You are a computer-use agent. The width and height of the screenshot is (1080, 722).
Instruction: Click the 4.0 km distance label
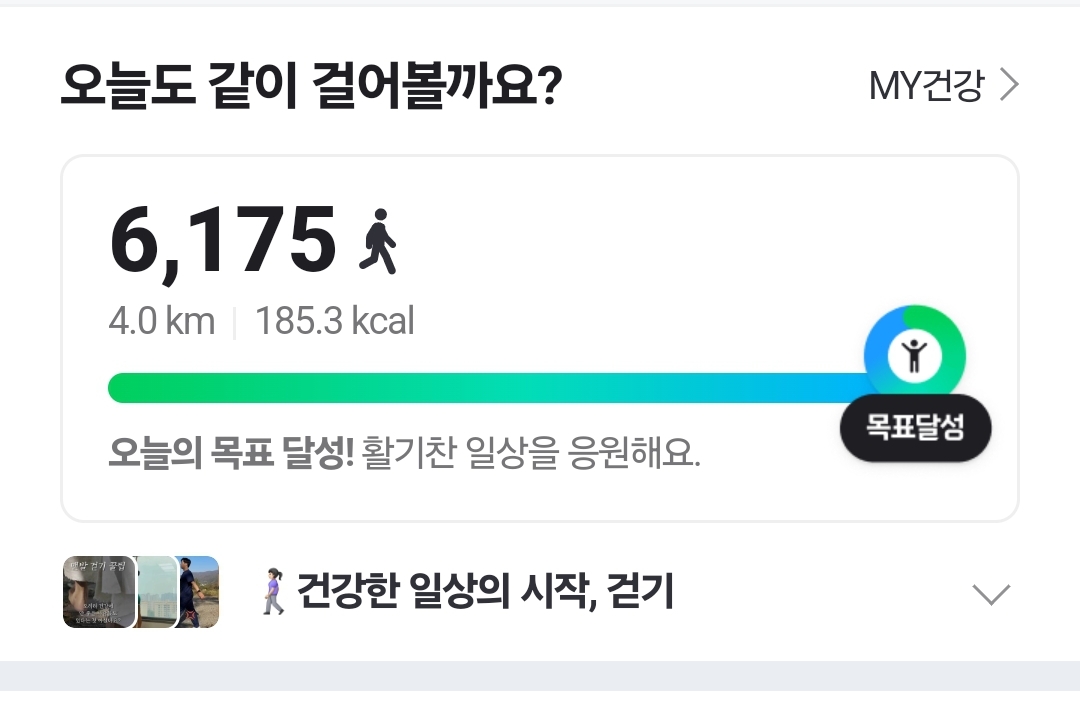(161, 322)
